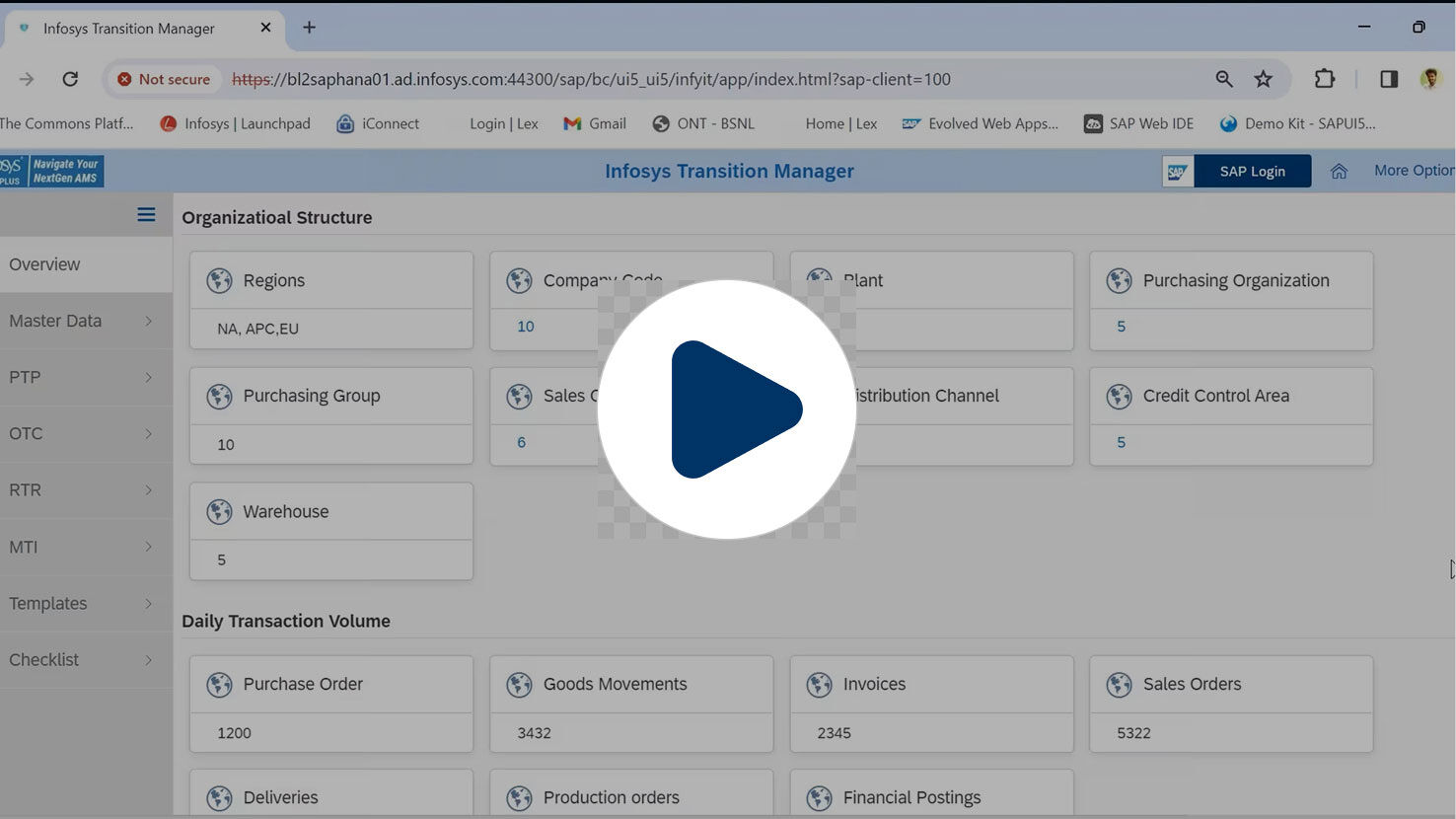Click the Purchase Order globe icon
This screenshot has width=1456, height=819.
click(x=219, y=684)
